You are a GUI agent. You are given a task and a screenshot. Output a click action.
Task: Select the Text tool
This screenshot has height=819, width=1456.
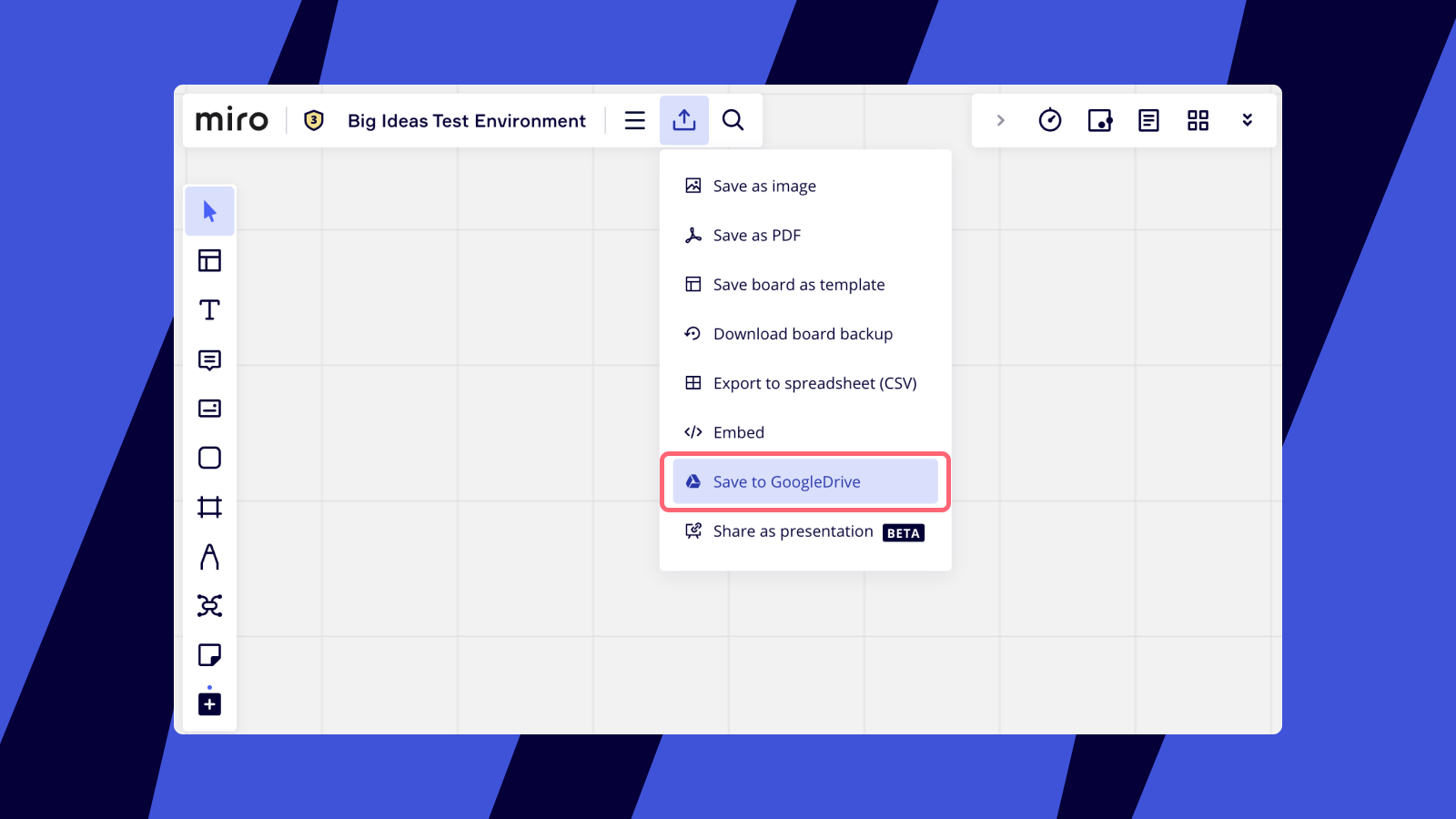point(209,310)
